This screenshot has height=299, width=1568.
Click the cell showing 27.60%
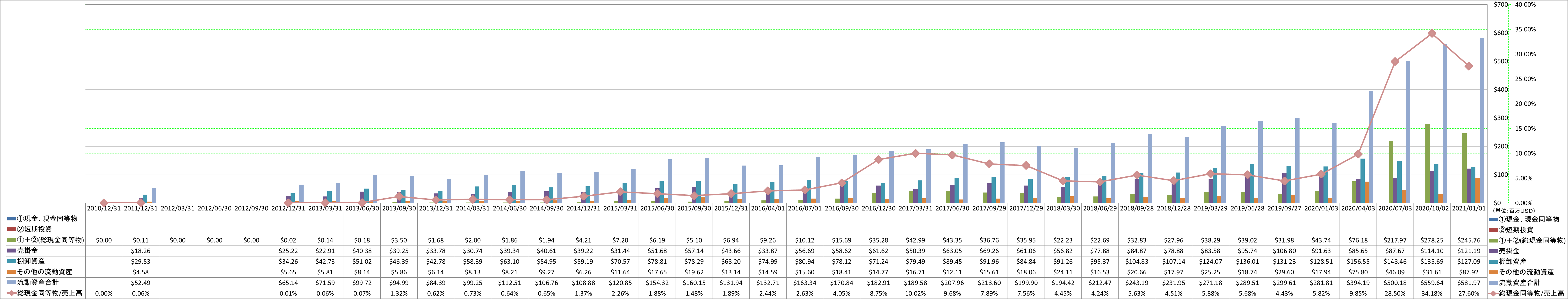1469,293
